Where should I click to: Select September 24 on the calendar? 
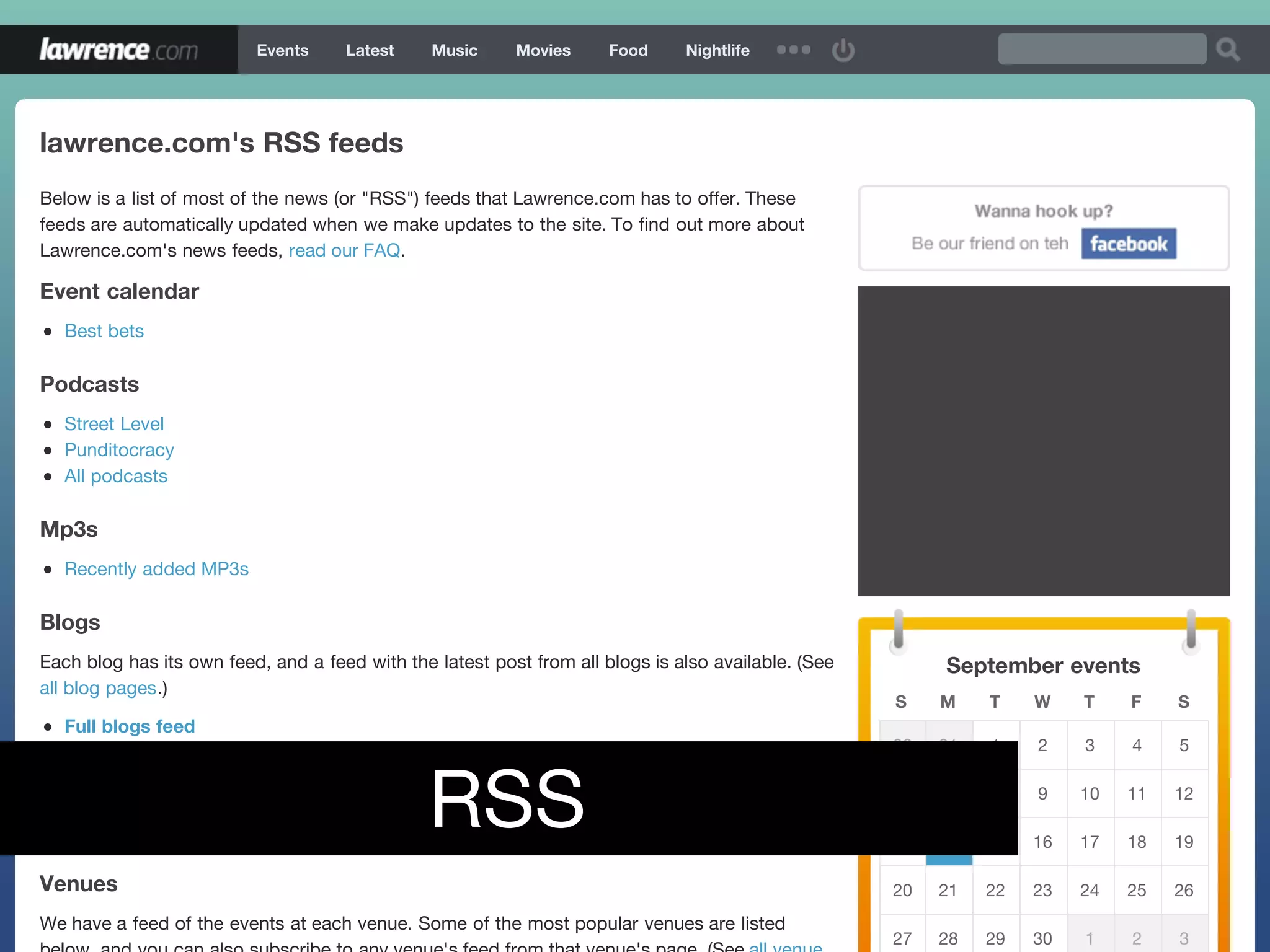(1090, 890)
